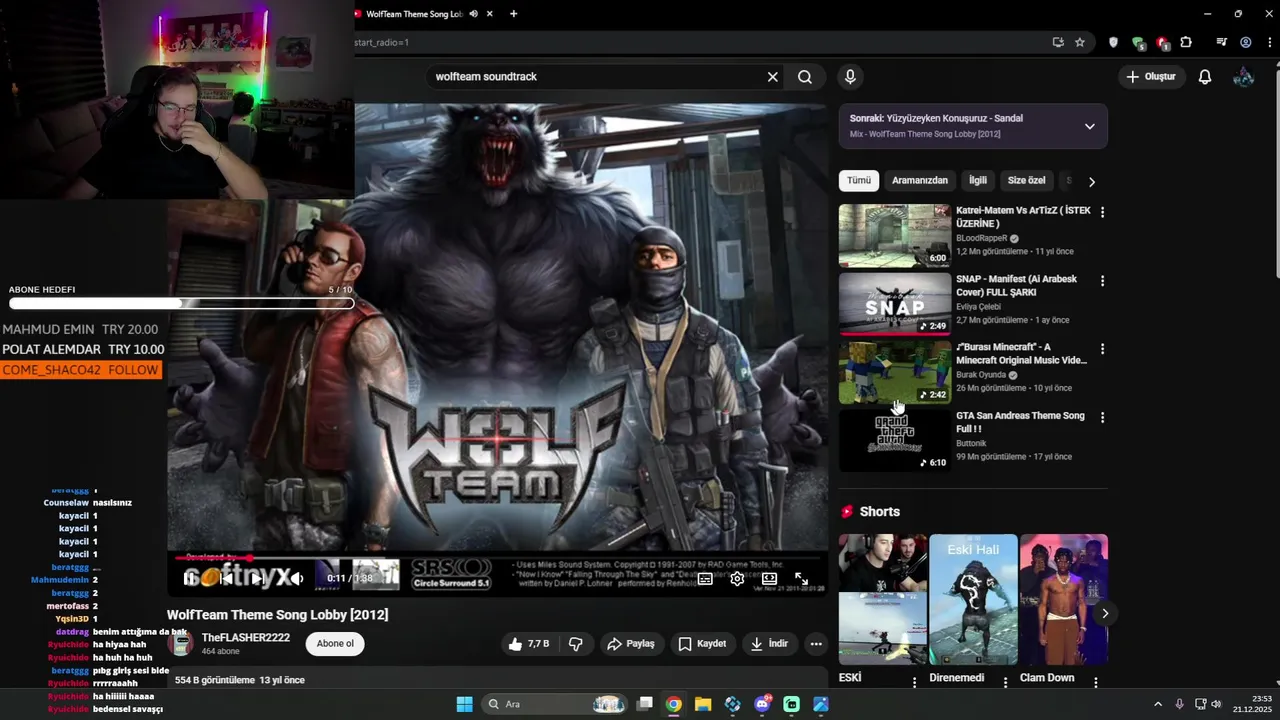Go to the previous video in player

[x=227, y=578]
